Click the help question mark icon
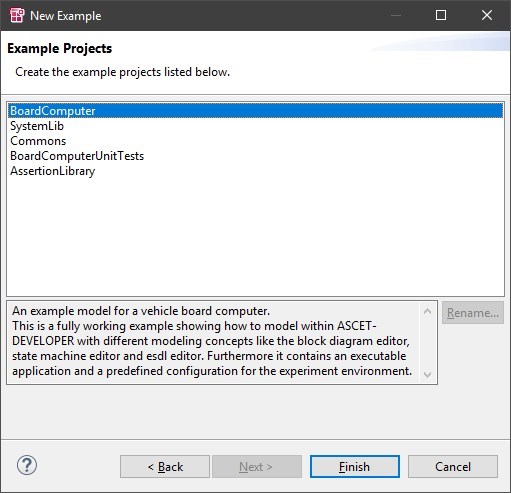This screenshot has width=511, height=493. click(x=27, y=465)
